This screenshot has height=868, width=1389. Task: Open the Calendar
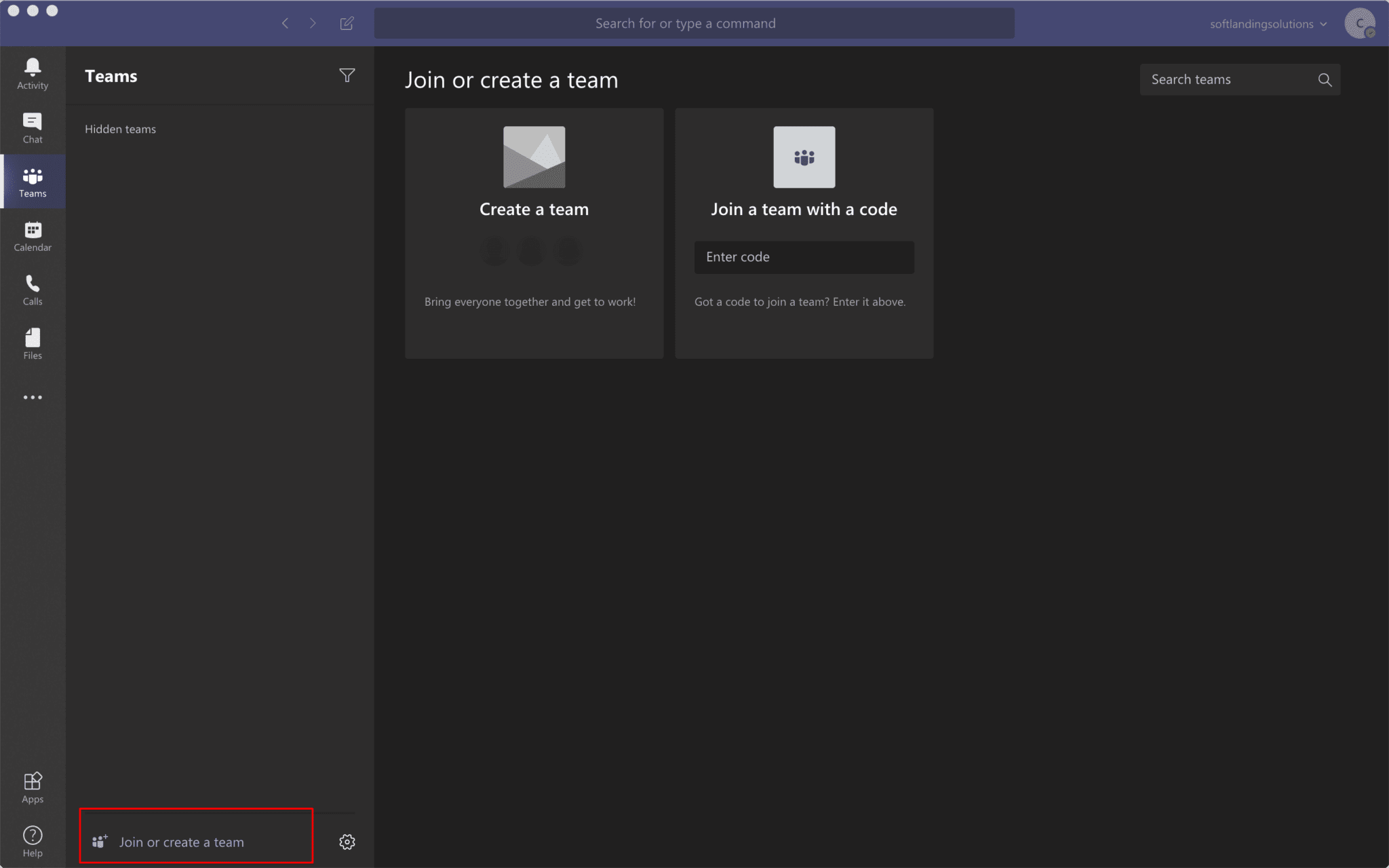tap(33, 236)
